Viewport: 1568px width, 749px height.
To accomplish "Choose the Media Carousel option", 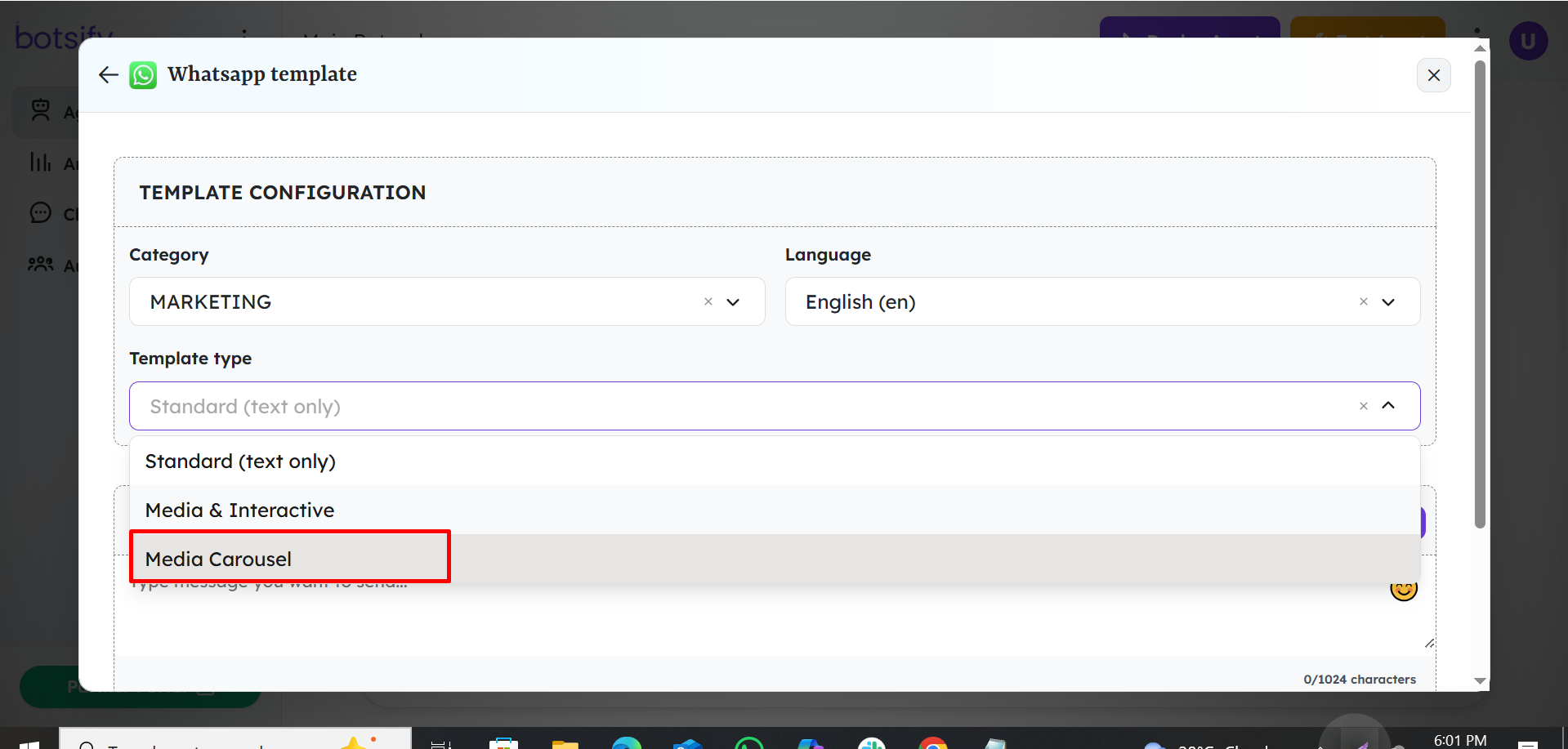I will coord(774,559).
